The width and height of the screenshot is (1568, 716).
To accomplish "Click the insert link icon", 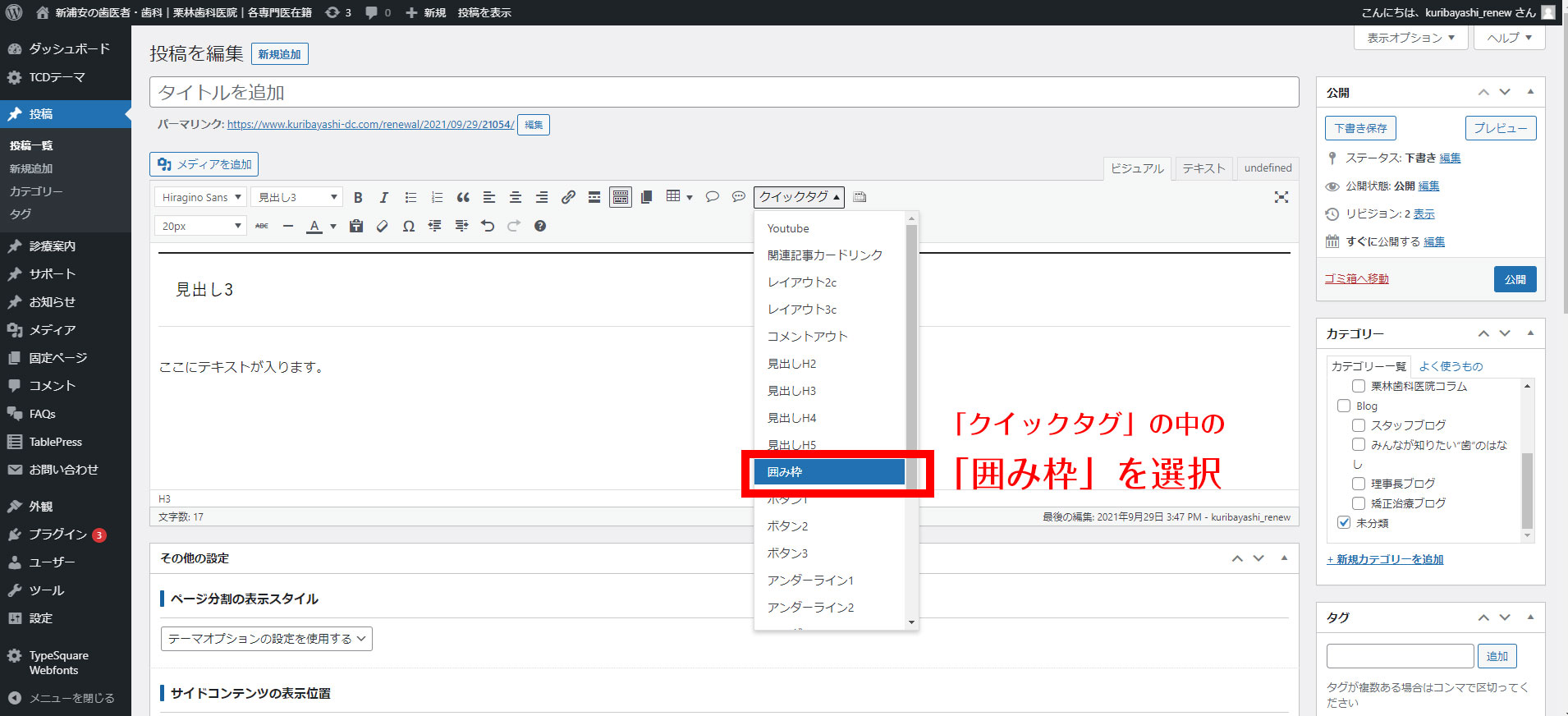I will pos(568,197).
